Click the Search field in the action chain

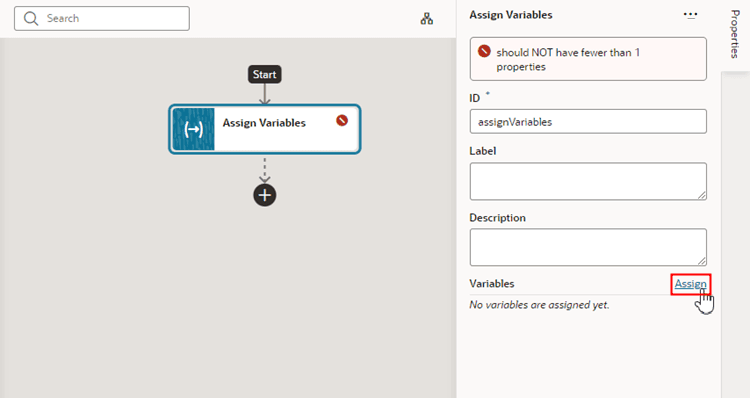click(x=102, y=19)
